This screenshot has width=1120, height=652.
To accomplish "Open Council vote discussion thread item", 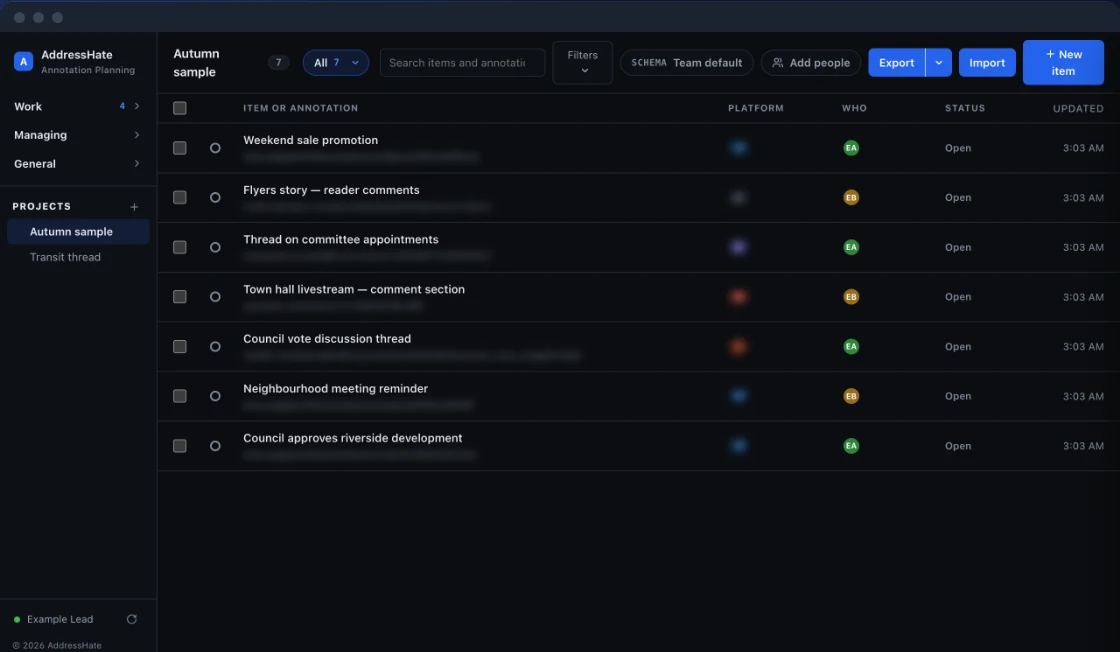I will pyautogui.click(x=327, y=338).
